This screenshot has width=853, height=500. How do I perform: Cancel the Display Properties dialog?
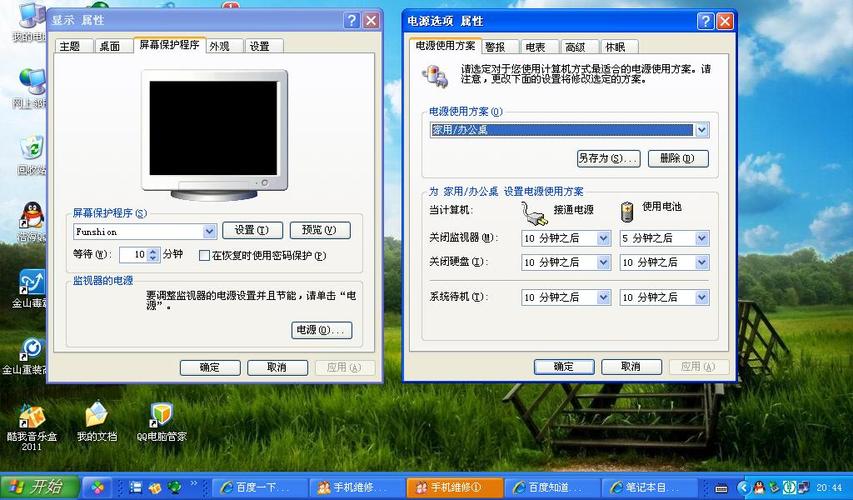277,368
